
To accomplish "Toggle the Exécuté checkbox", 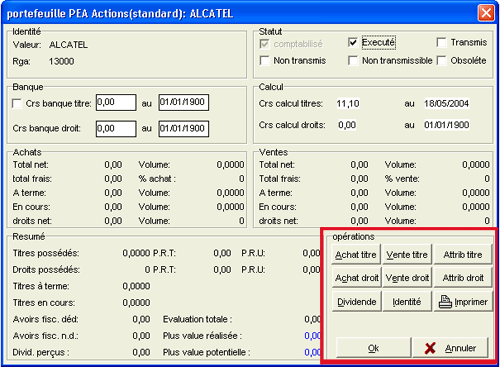I will coord(353,42).
